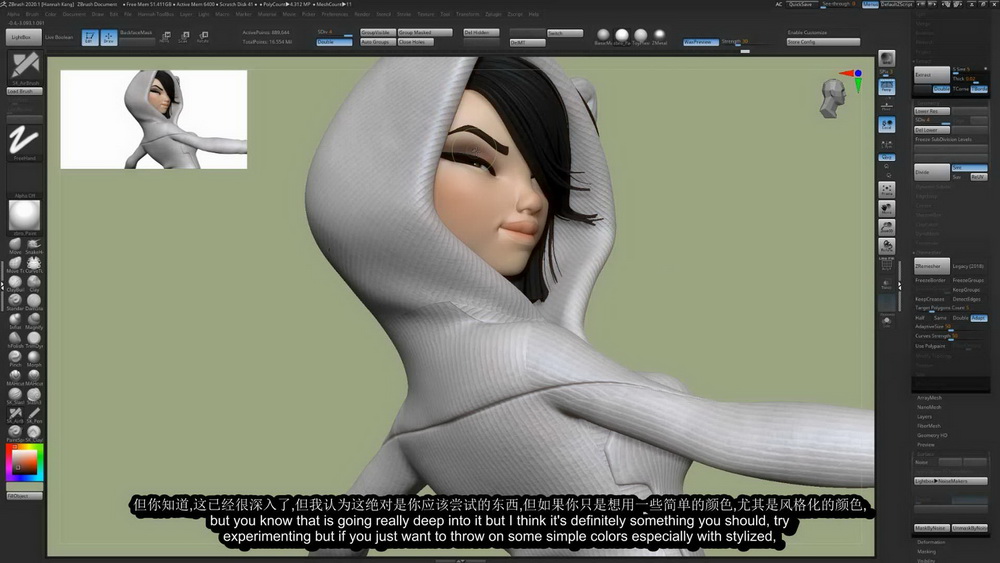This screenshot has height=563, width=1000.
Task: Expand the Geometry HD sub-palette
Action: click(932, 435)
